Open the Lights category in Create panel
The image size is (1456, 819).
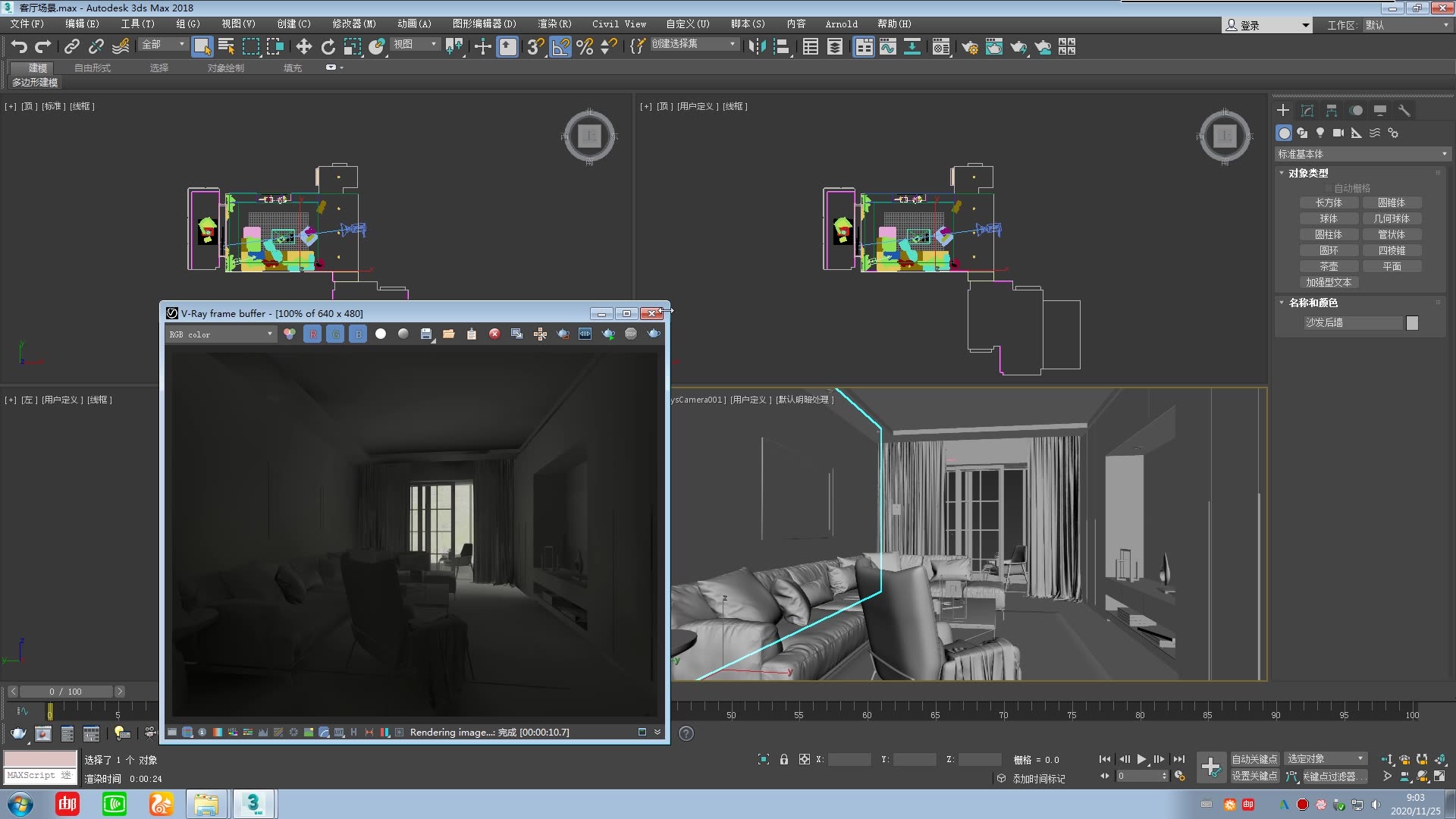(x=1320, y=133)
